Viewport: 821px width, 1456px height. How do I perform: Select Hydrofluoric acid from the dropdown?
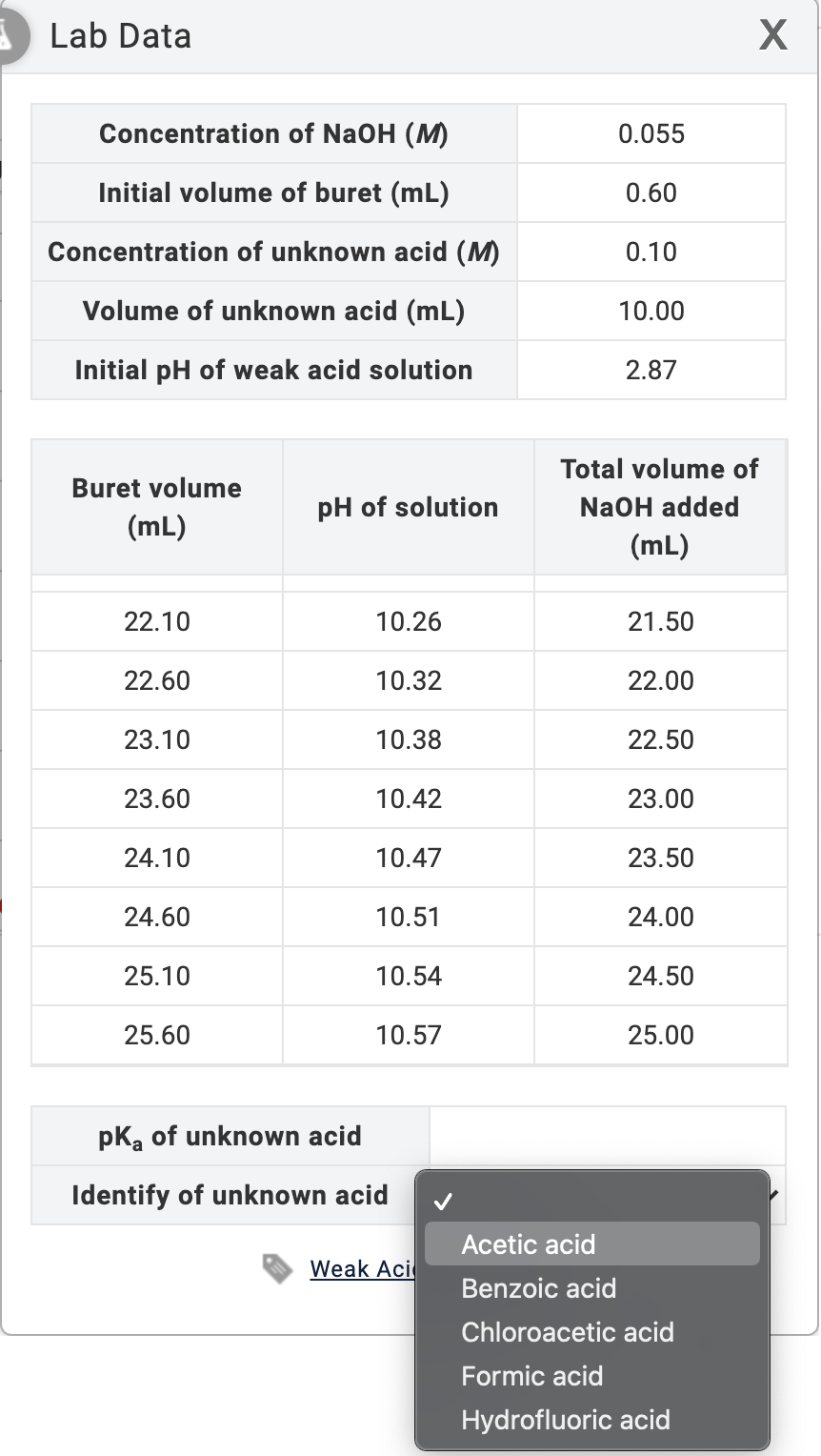(566, 1420)
